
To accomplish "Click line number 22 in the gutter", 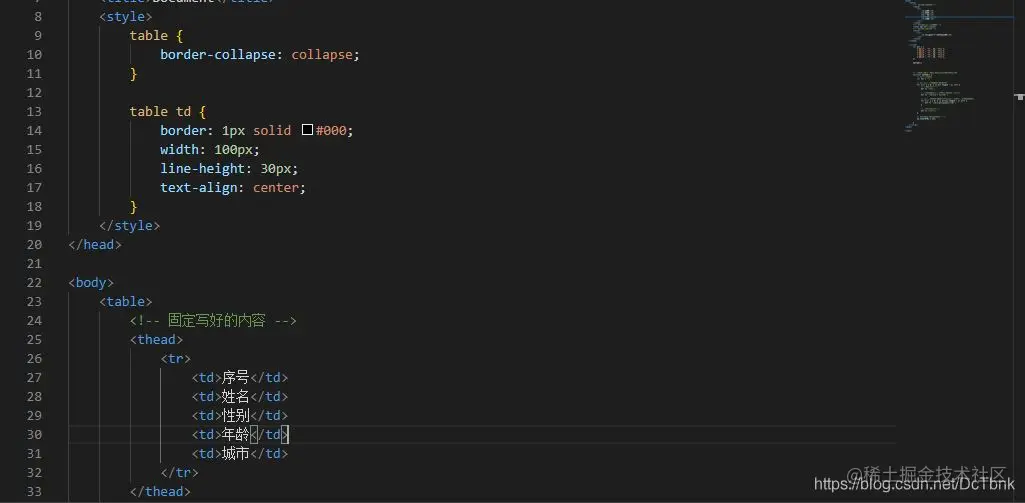I will point(34,283).
